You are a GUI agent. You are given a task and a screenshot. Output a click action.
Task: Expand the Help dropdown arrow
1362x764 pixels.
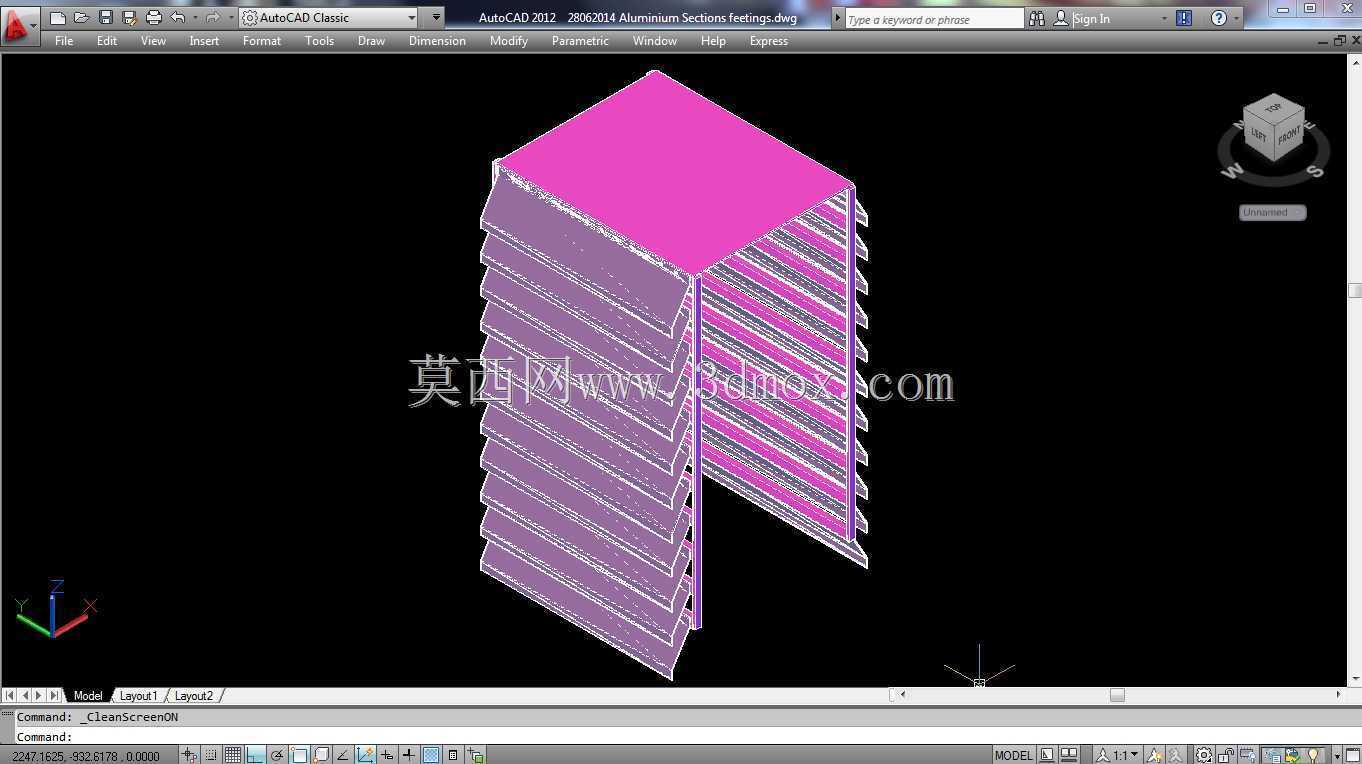[x=1236, y=19]
